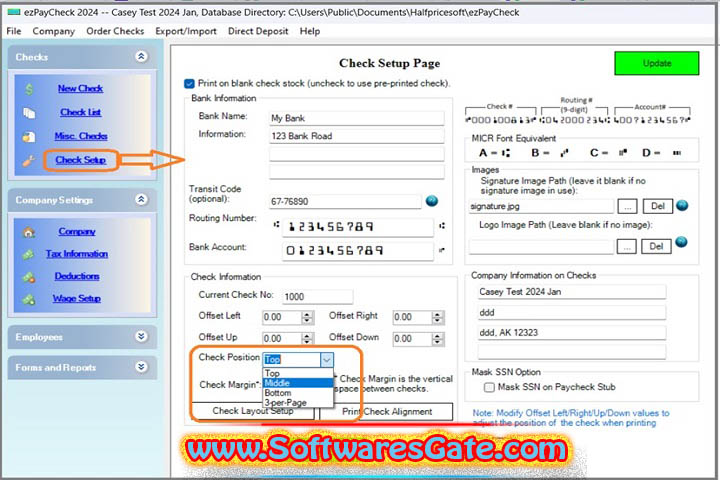
Task: Open the Direct Deposit menu
Action: click(258, 31)
